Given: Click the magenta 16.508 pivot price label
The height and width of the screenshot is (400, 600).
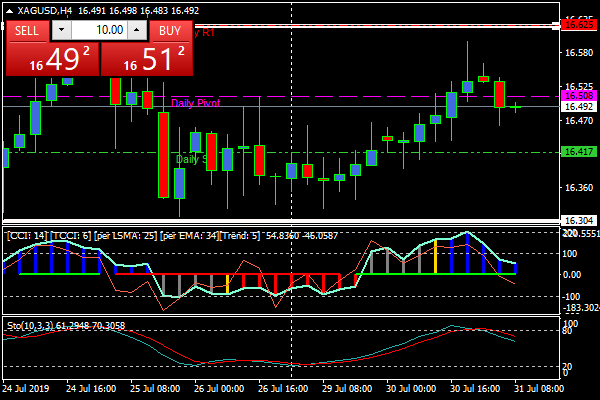Looking at the screenshot, I should [x=578, y=96].
